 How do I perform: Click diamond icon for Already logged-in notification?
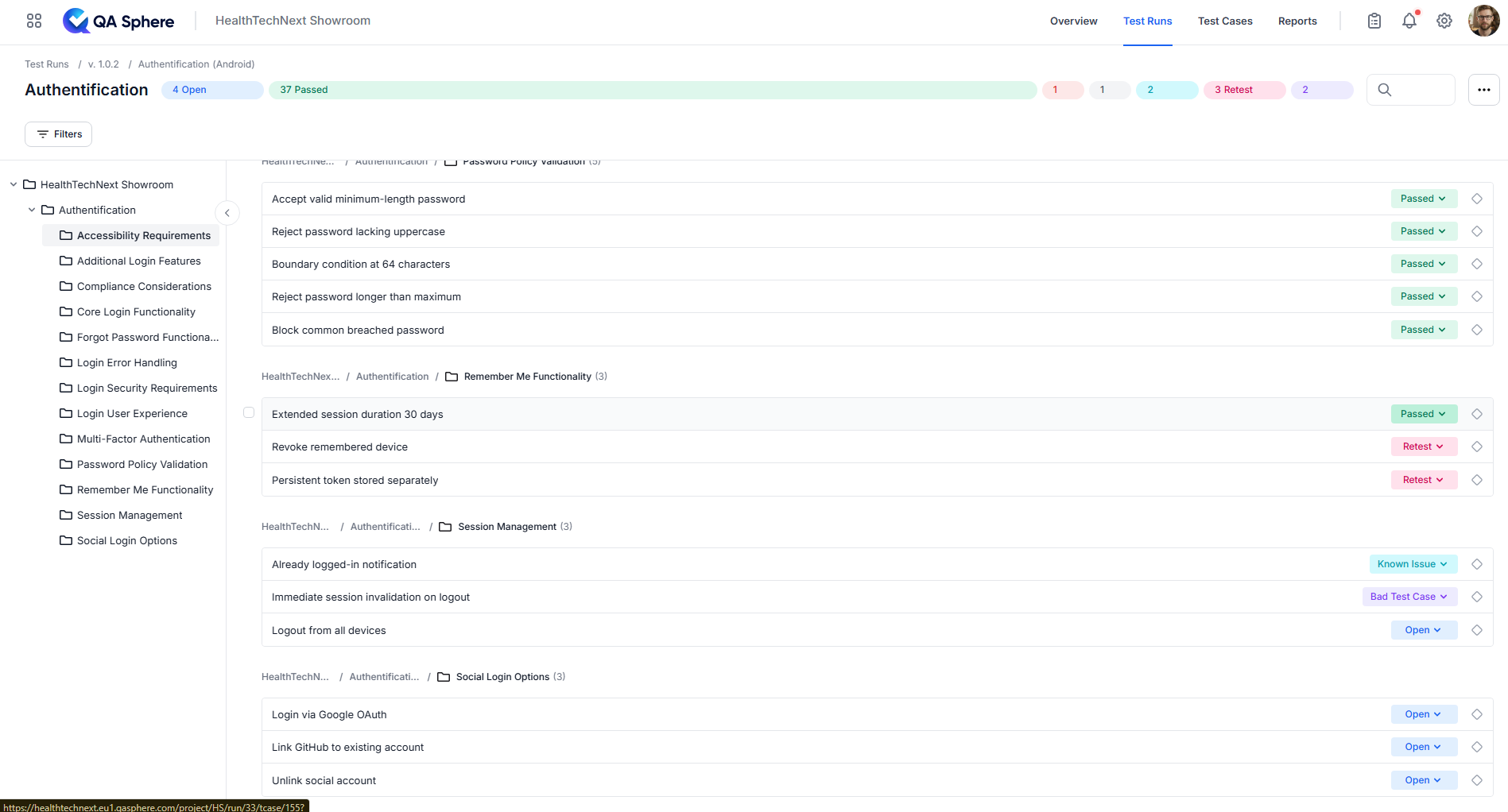[x=1477, y=564]
